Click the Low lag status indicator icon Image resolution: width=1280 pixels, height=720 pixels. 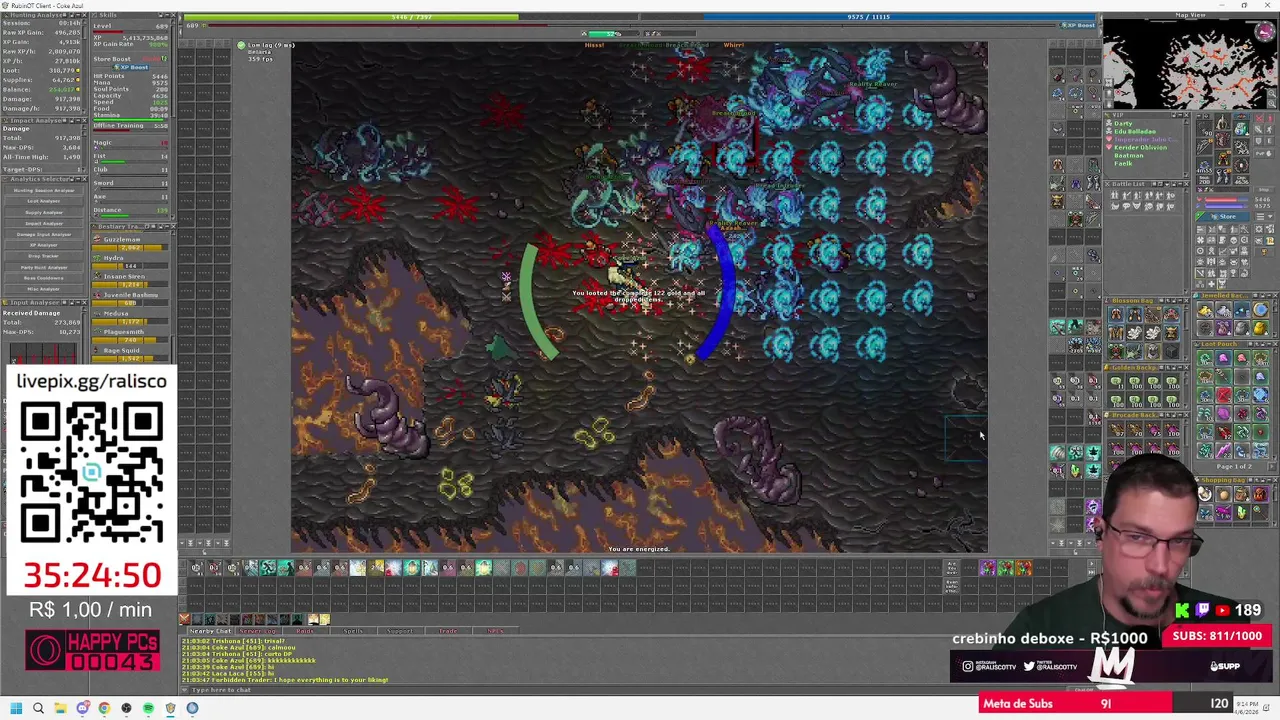click(241, 45)
